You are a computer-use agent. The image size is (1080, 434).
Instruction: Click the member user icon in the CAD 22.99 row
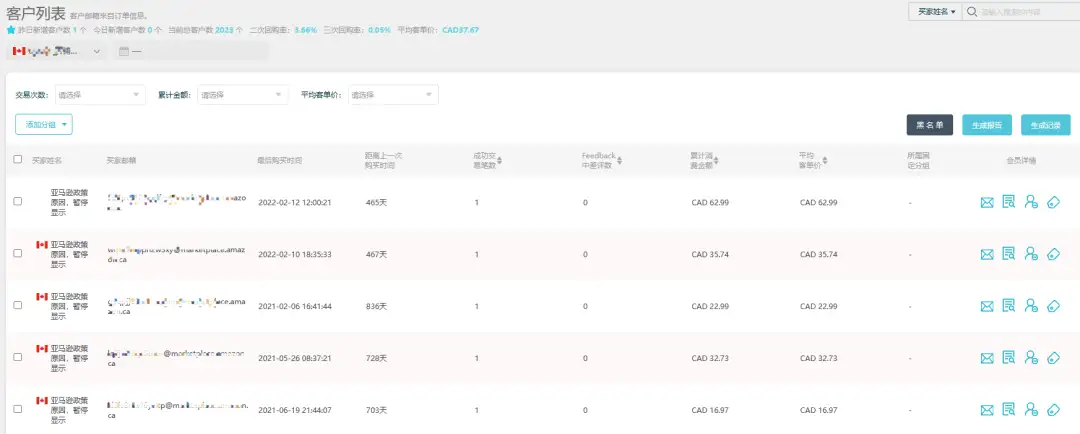click(x=1031, y=305)
